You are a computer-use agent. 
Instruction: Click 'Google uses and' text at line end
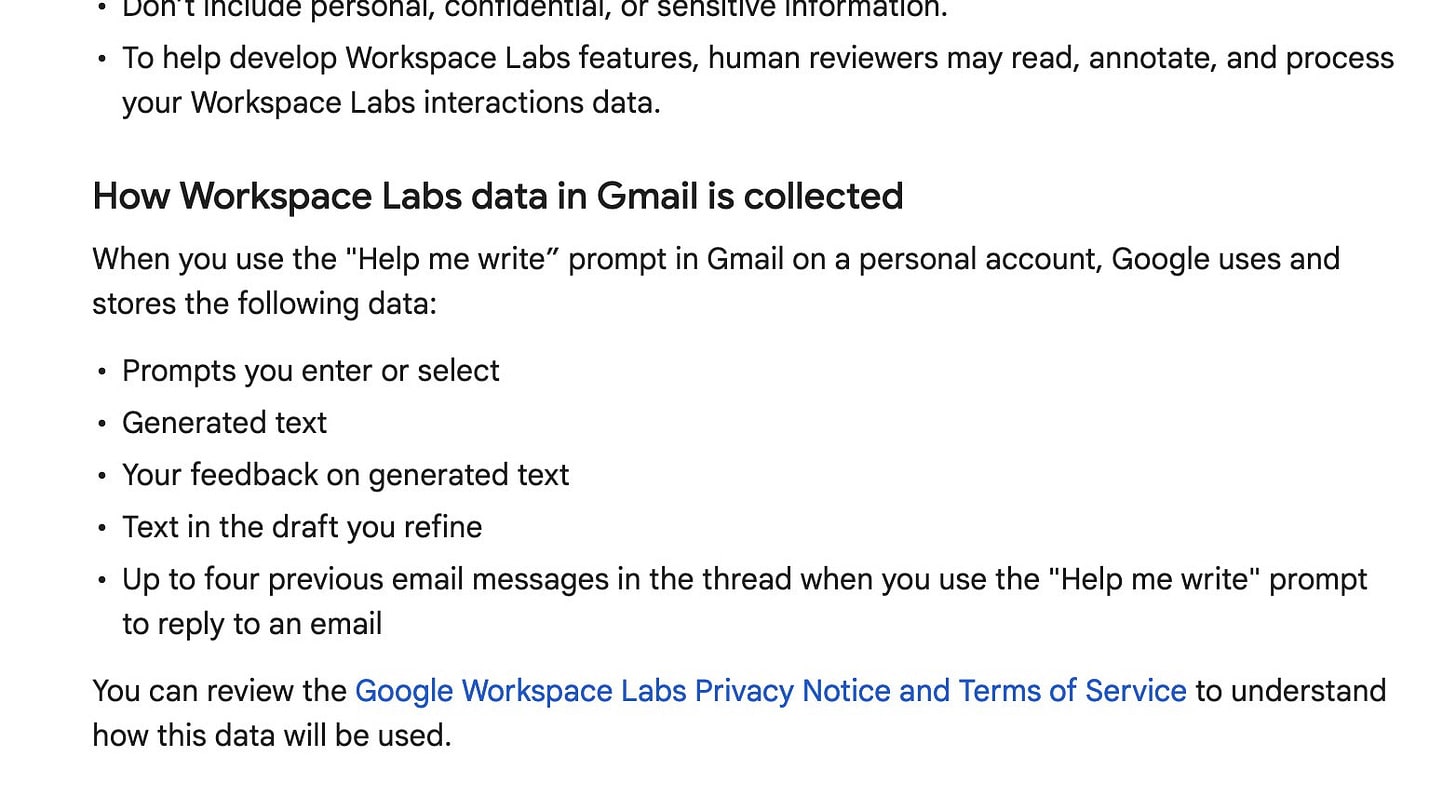pyautogui.click(x=1226, y=259)
